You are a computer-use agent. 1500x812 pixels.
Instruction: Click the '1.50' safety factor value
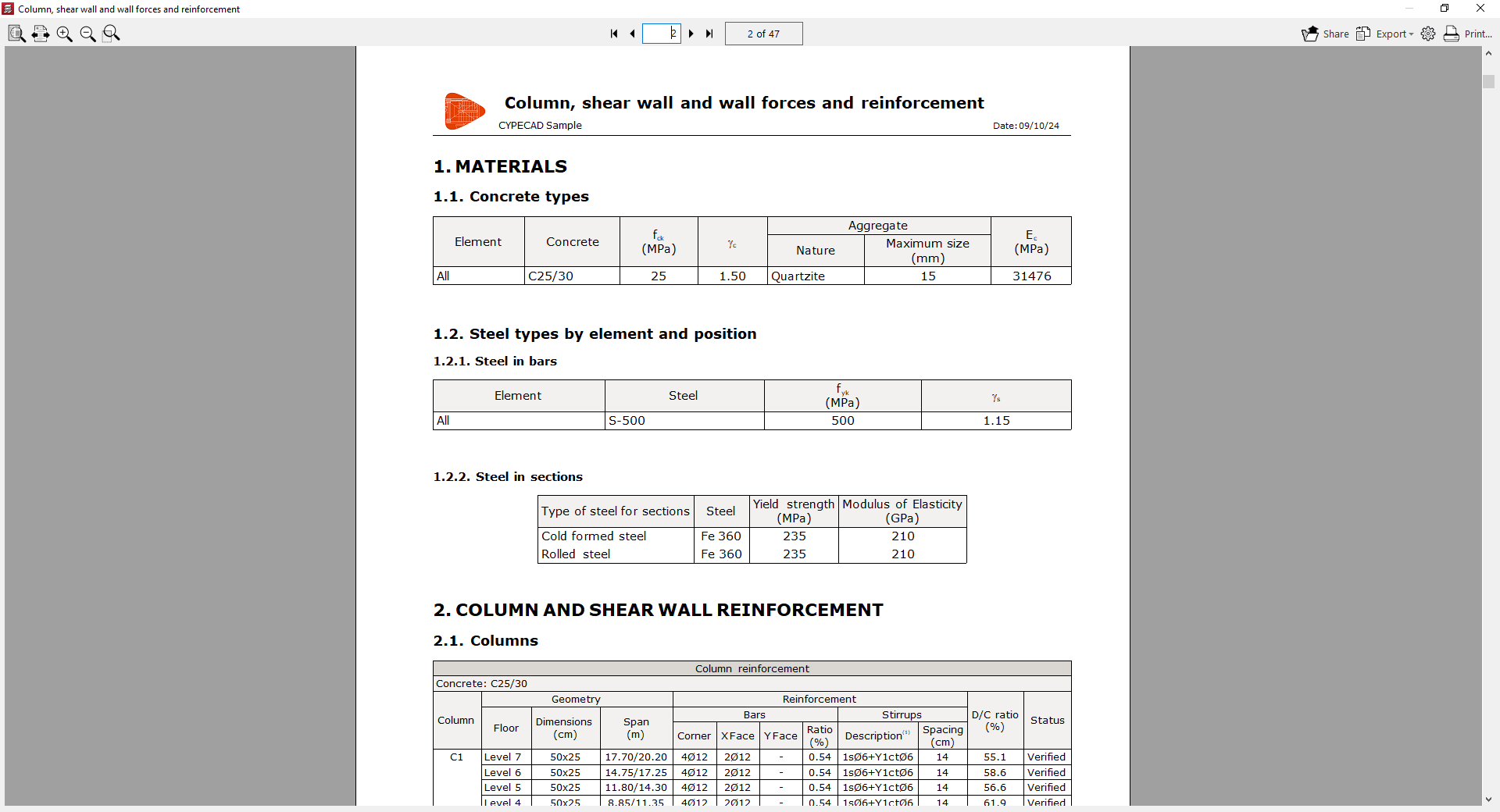pos(733,276)
